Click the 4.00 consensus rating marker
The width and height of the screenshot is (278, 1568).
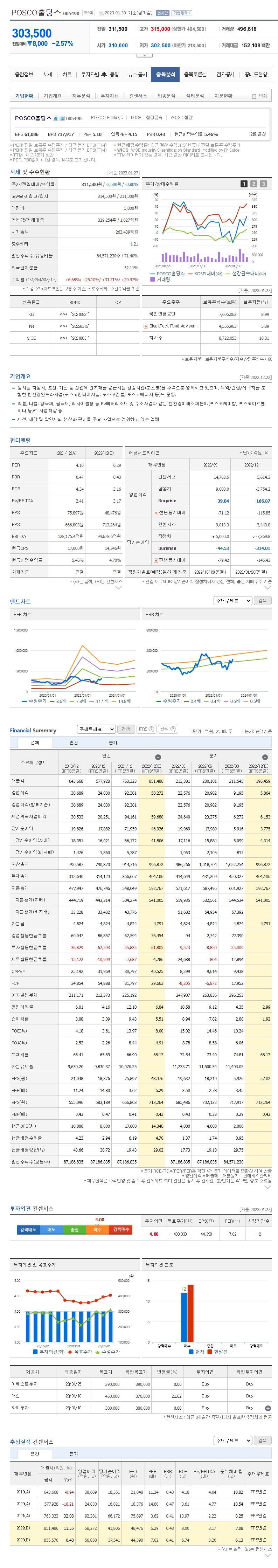tap(100, 1220)
